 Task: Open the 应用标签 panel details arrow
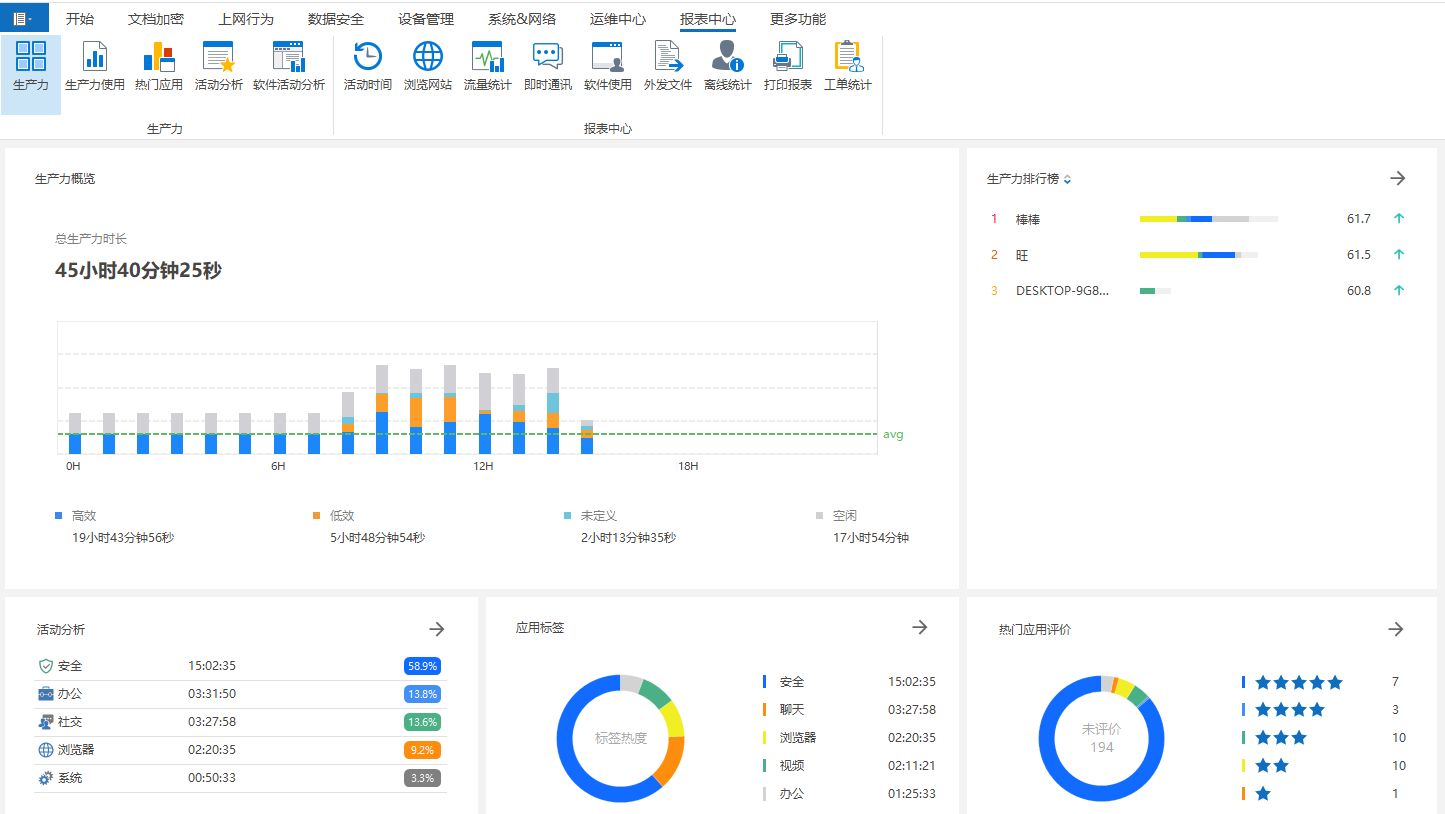pos(920,627)
